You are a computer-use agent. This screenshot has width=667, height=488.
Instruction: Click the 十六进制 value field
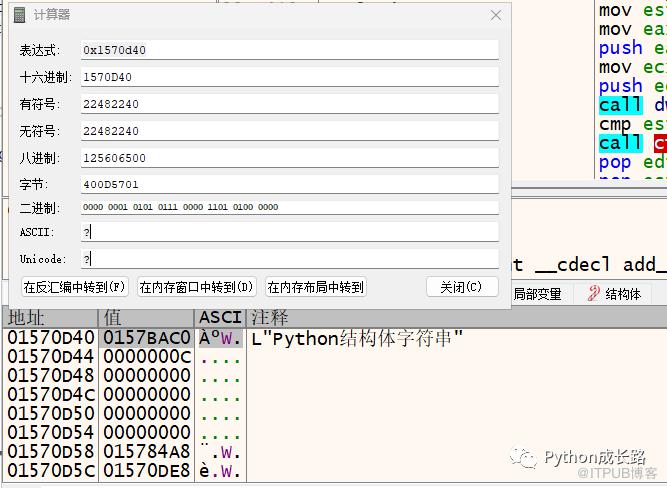pos(289,77)
